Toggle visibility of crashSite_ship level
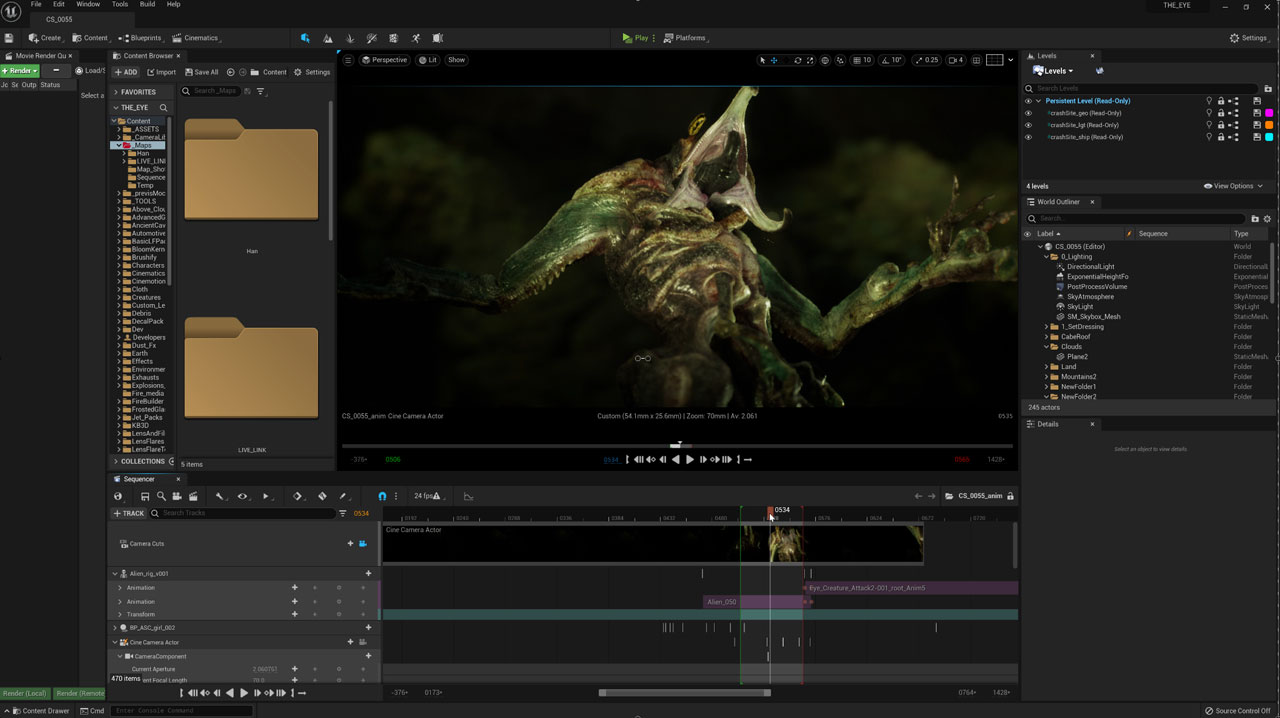 [x=1028, y=137]
